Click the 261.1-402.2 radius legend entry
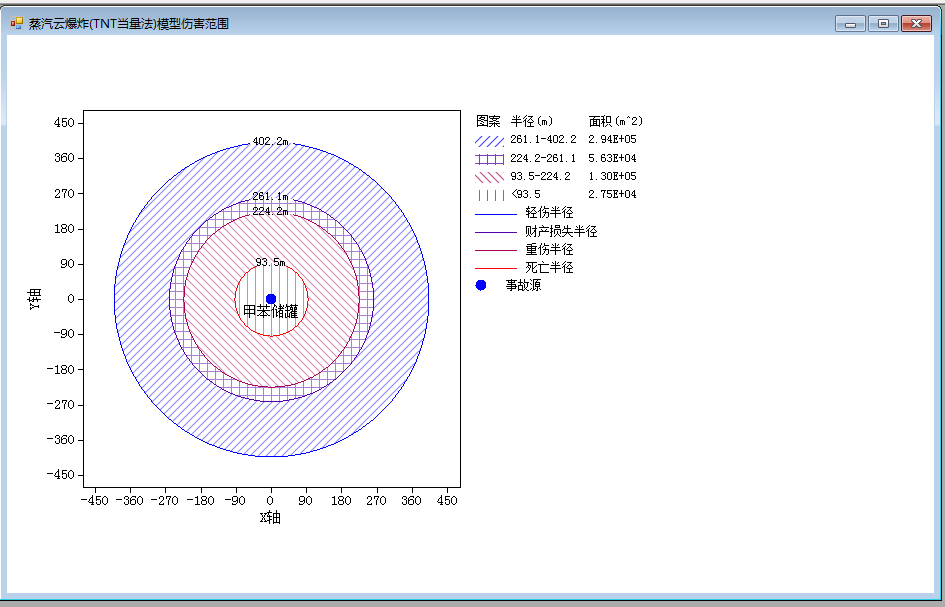Image resolution: width=945 pixels, height=607 pixels. 543,139
